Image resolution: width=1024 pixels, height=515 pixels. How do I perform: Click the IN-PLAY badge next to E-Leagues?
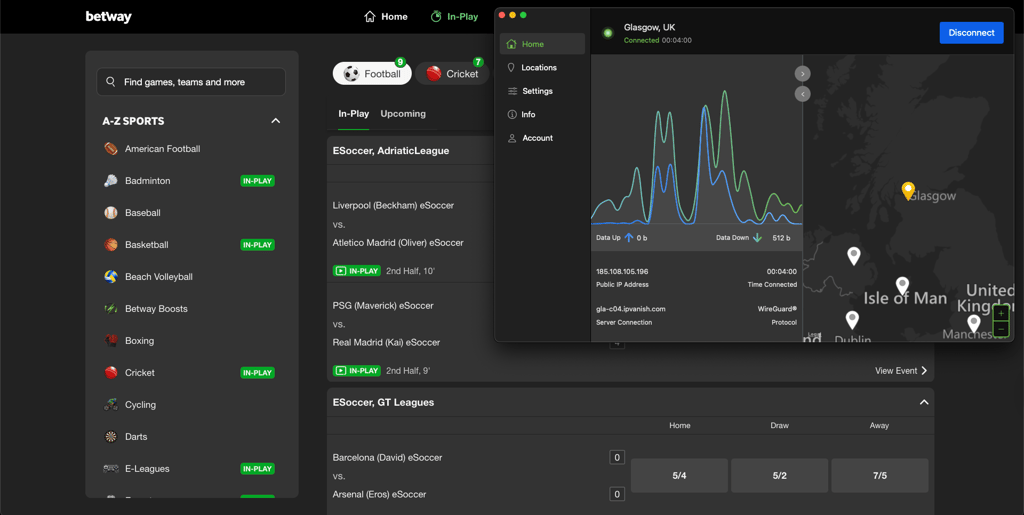pyautogui.click(x=257, y=469)
